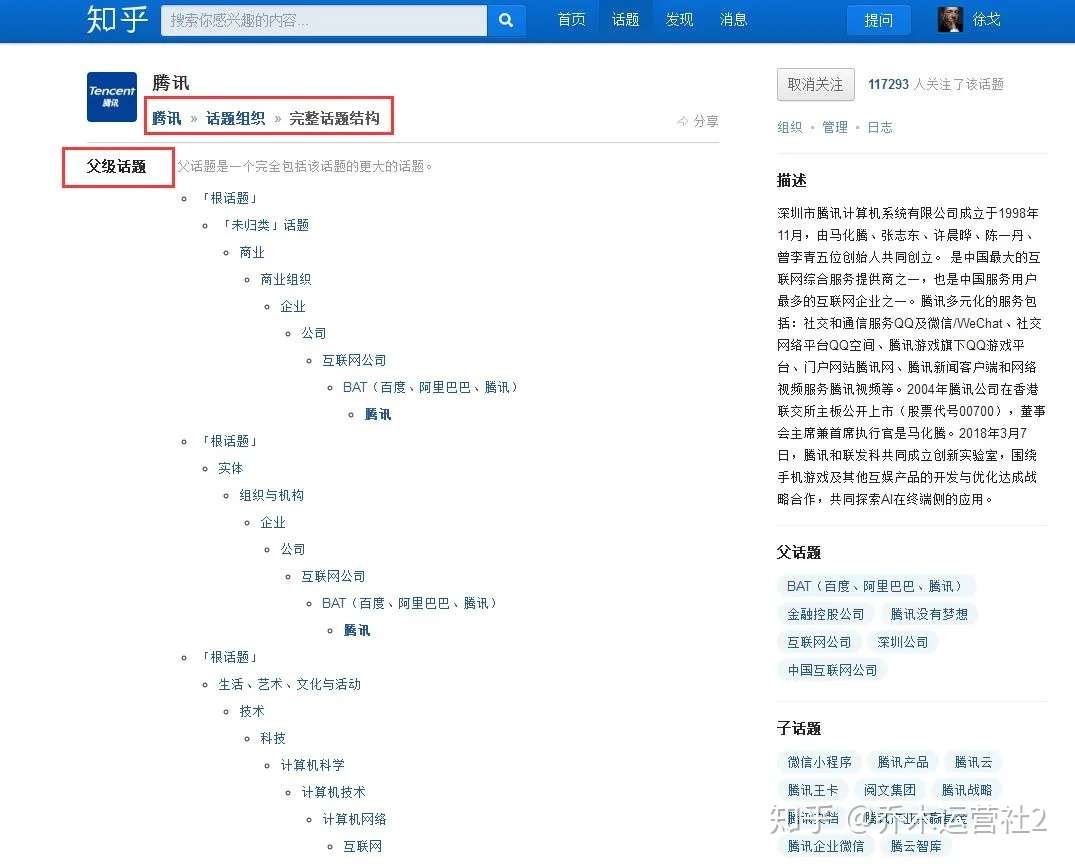Focus the search input field
This screenshot has height=864, width=1075.
click(x=324, y=20)
